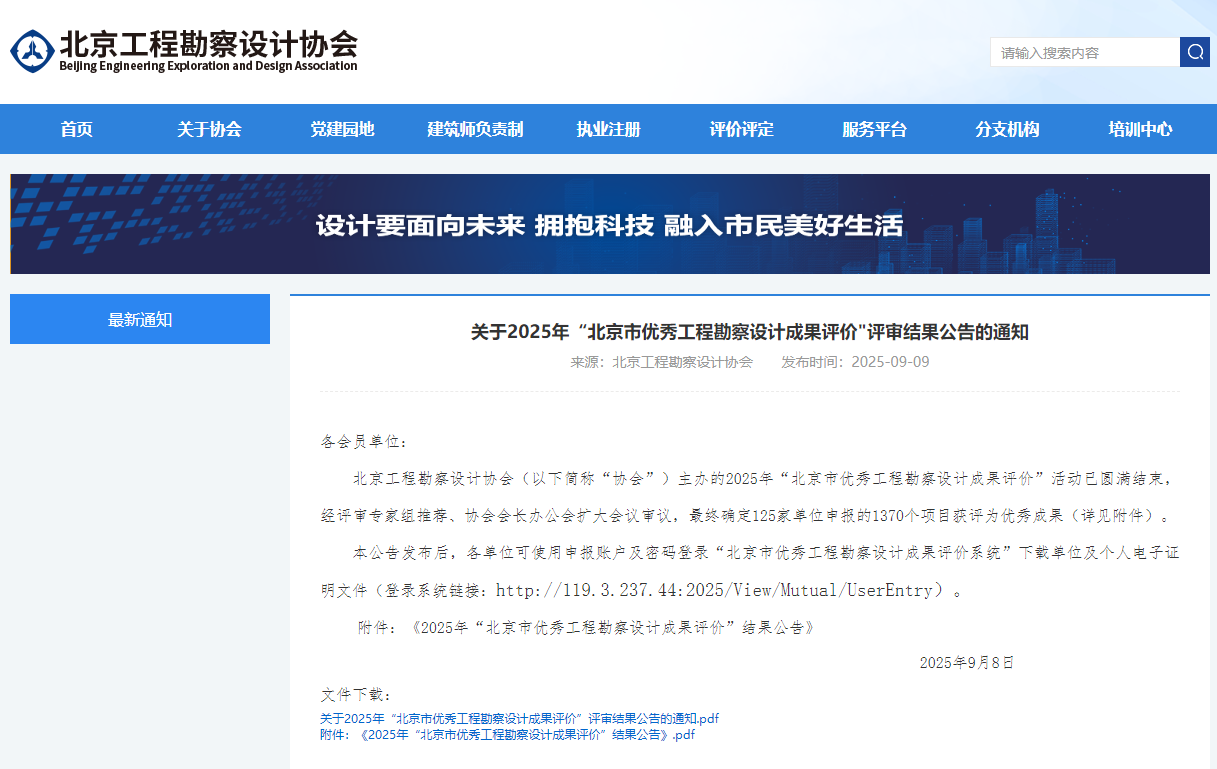The width and height of the screenshot is (1217, 769).
Task: Click the banner 设计要面向未来 image
Action: coord(610,224)
